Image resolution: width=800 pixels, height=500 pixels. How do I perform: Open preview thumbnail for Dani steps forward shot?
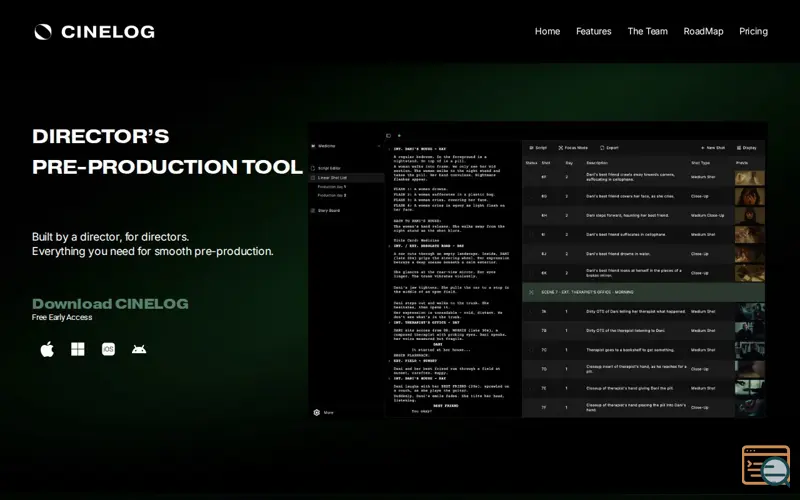click(x=749, y=215)
